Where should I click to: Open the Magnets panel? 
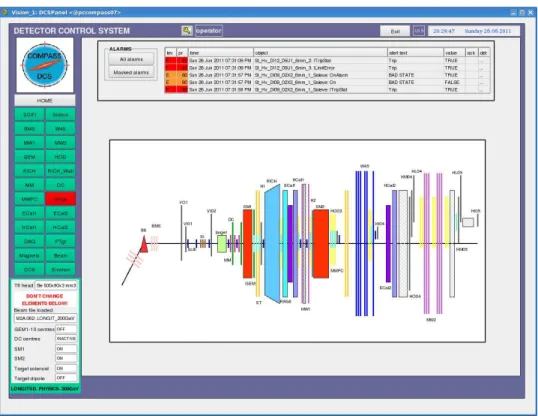pyautogui.click(x=30, y=255)
